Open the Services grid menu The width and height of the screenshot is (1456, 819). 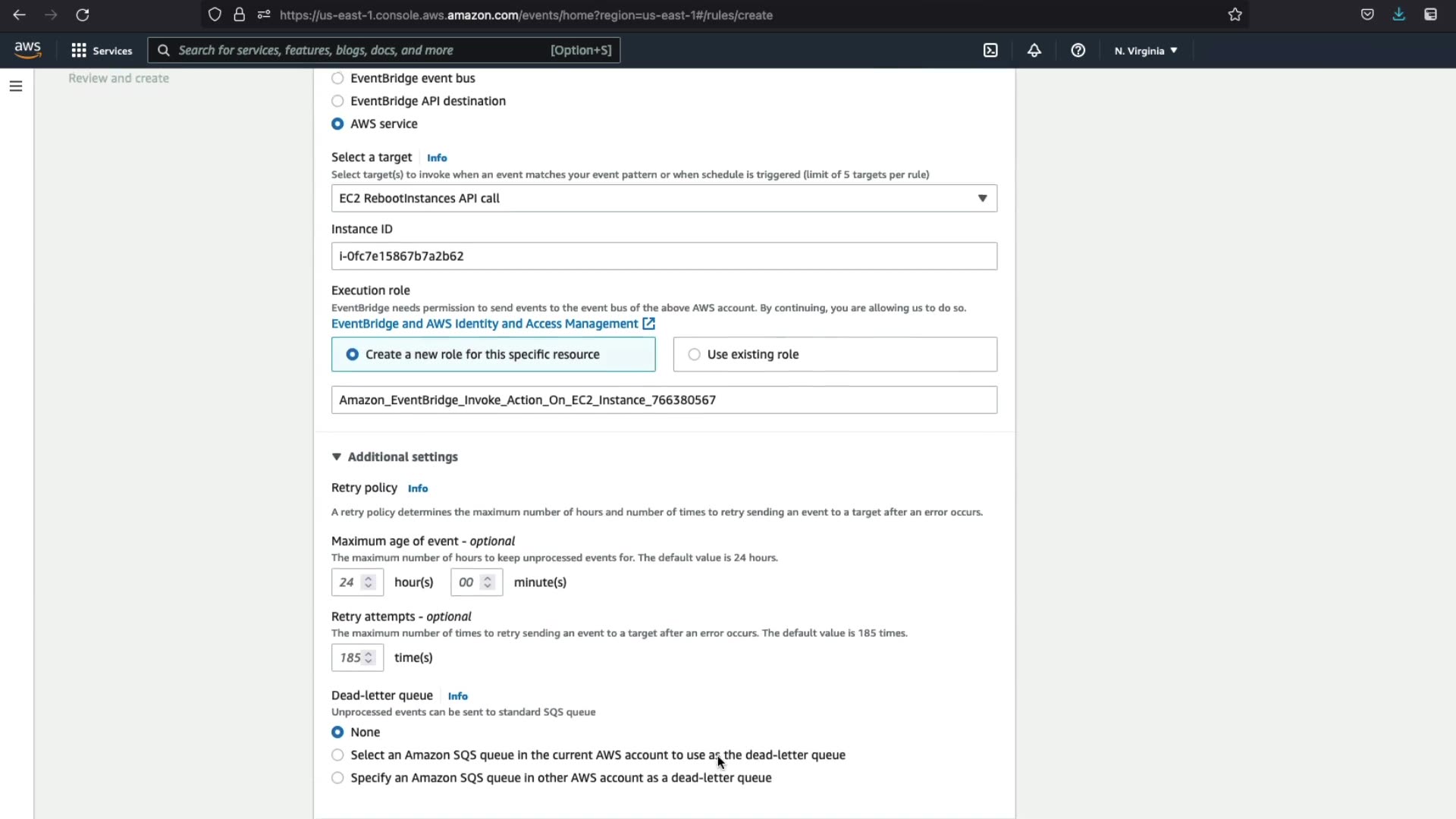click(102, 50)
